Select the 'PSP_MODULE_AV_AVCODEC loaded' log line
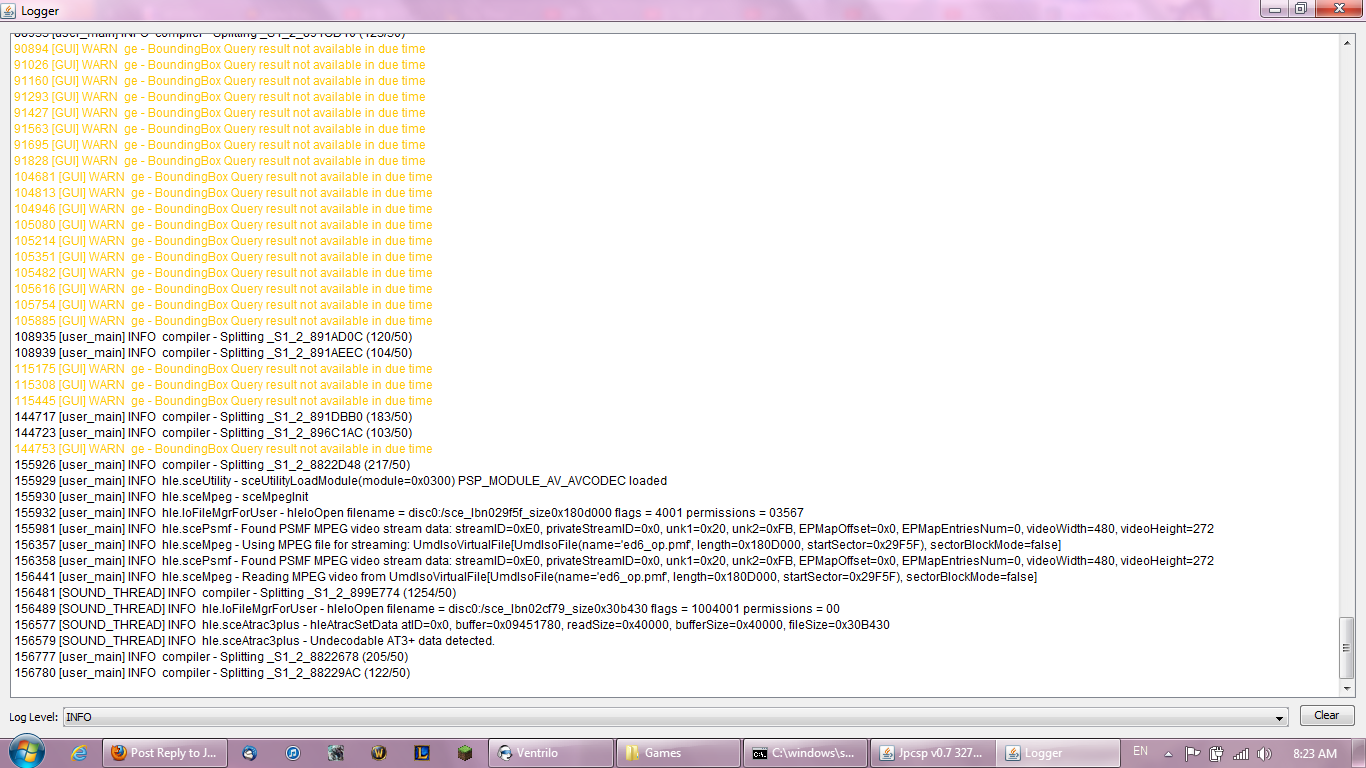Screen dimensions: 1366x768 [x=340, y=481]
